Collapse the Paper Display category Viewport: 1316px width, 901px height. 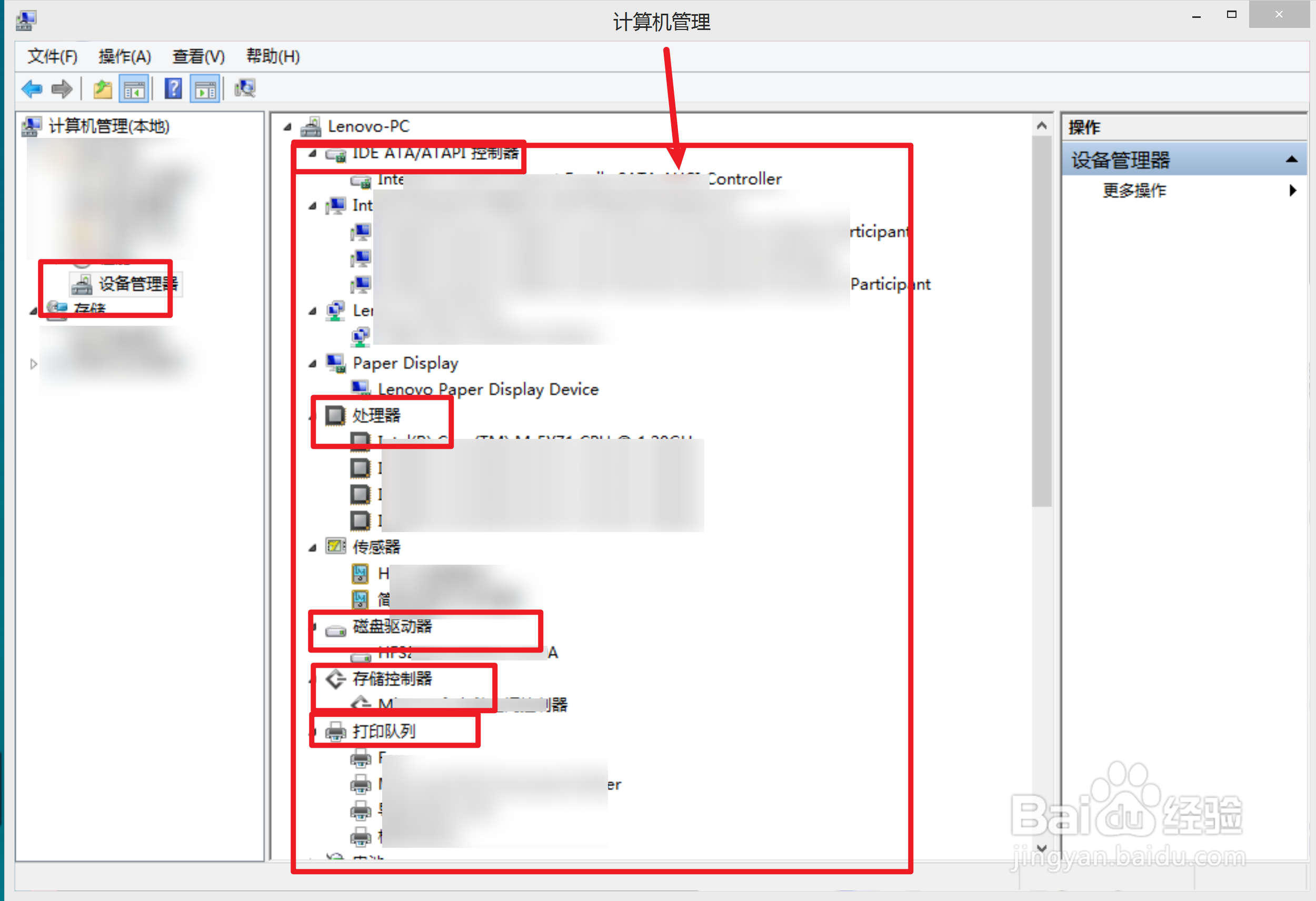point(313,364)
